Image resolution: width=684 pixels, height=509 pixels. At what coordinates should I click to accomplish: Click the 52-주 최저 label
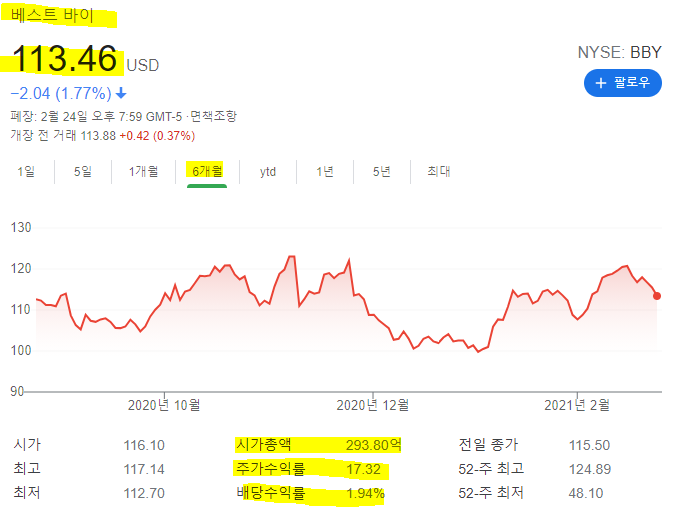coord(491,493)
